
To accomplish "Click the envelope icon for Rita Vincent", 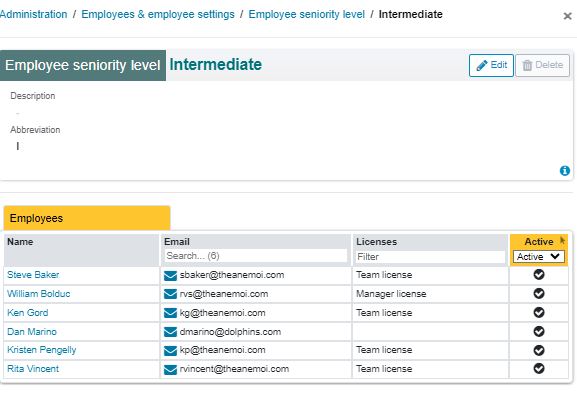I will click(170, 369).
